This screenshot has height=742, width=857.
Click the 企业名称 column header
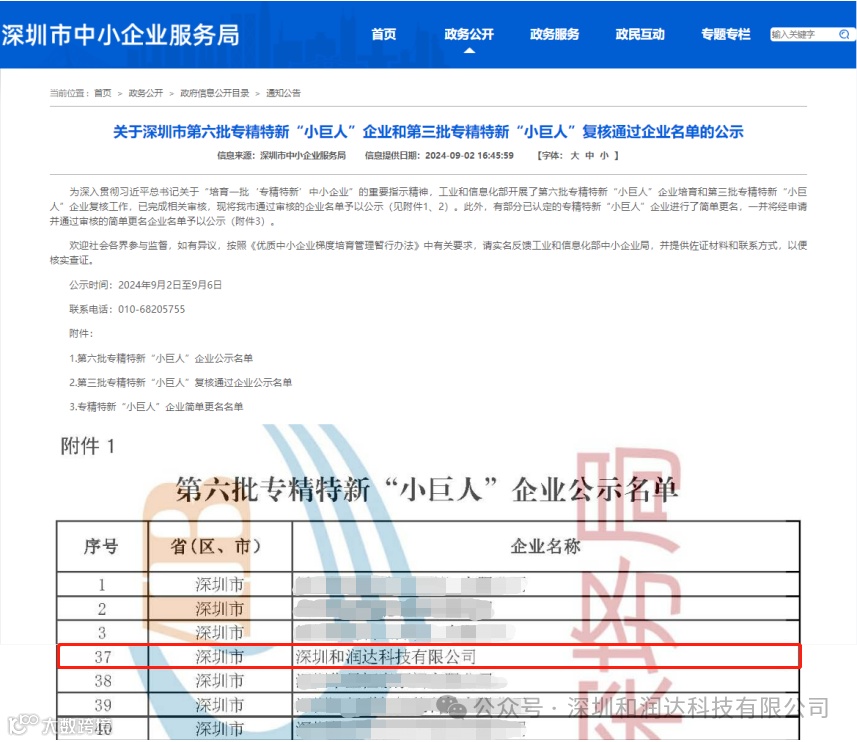[546, 546]
